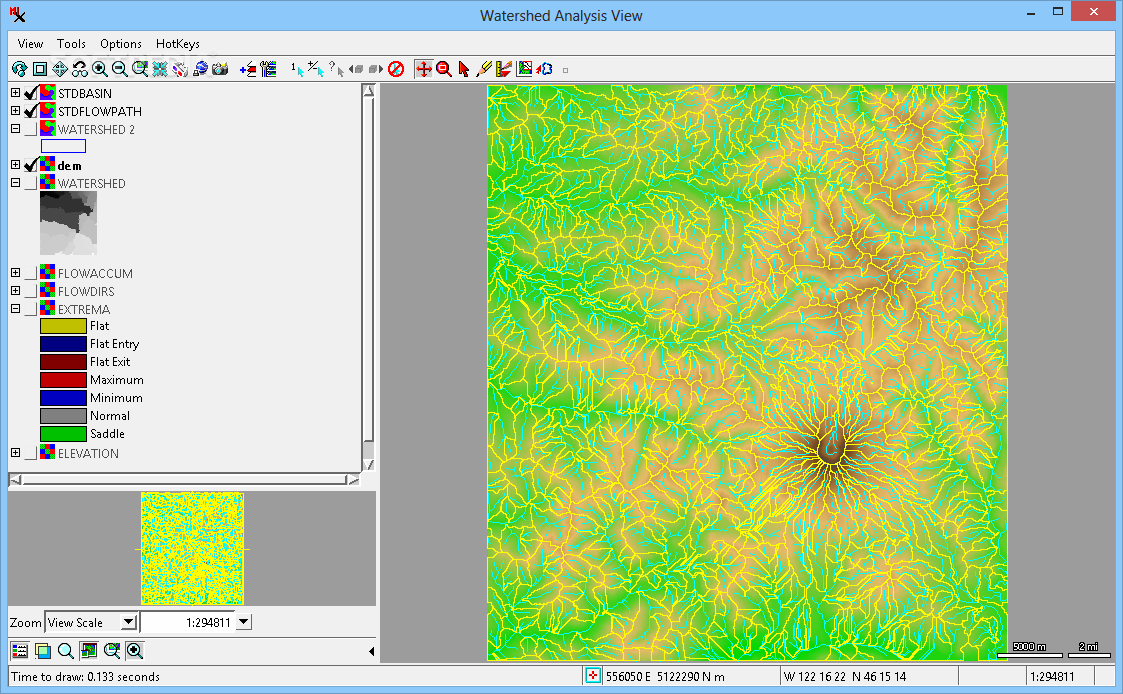This screenshot has height=694, width=1123.
Task: Click the layer list scroll-up arrow
Action: [368, 91]
